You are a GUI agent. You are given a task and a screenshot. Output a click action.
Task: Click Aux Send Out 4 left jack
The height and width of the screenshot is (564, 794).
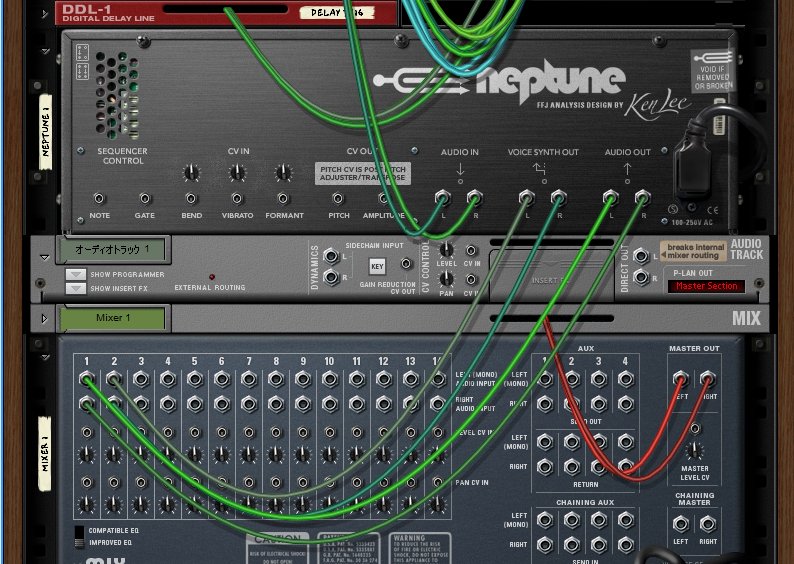click(x=625, y=379)
